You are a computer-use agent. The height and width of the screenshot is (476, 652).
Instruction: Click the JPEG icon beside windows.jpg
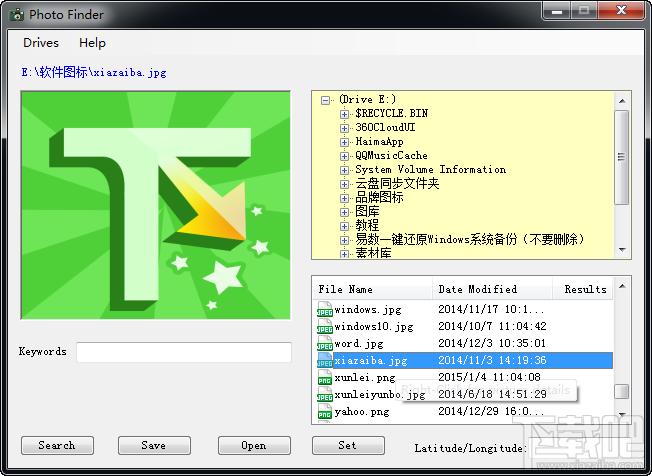pos(325,310)
